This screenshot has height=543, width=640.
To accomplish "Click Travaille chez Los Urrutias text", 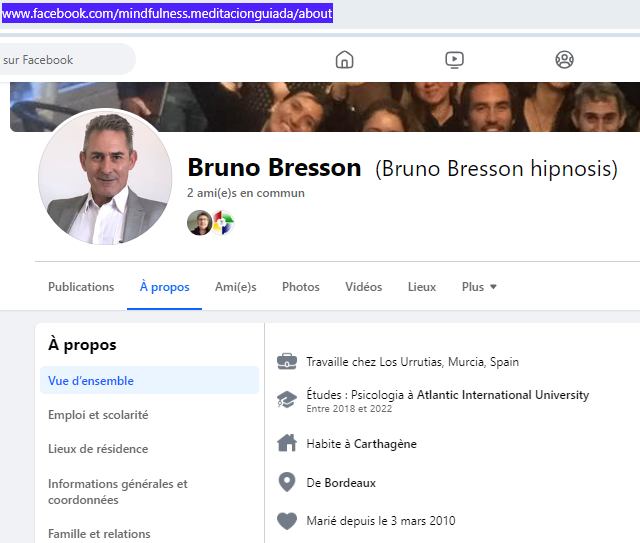I will pyautogui.click(x=412, y=362).
